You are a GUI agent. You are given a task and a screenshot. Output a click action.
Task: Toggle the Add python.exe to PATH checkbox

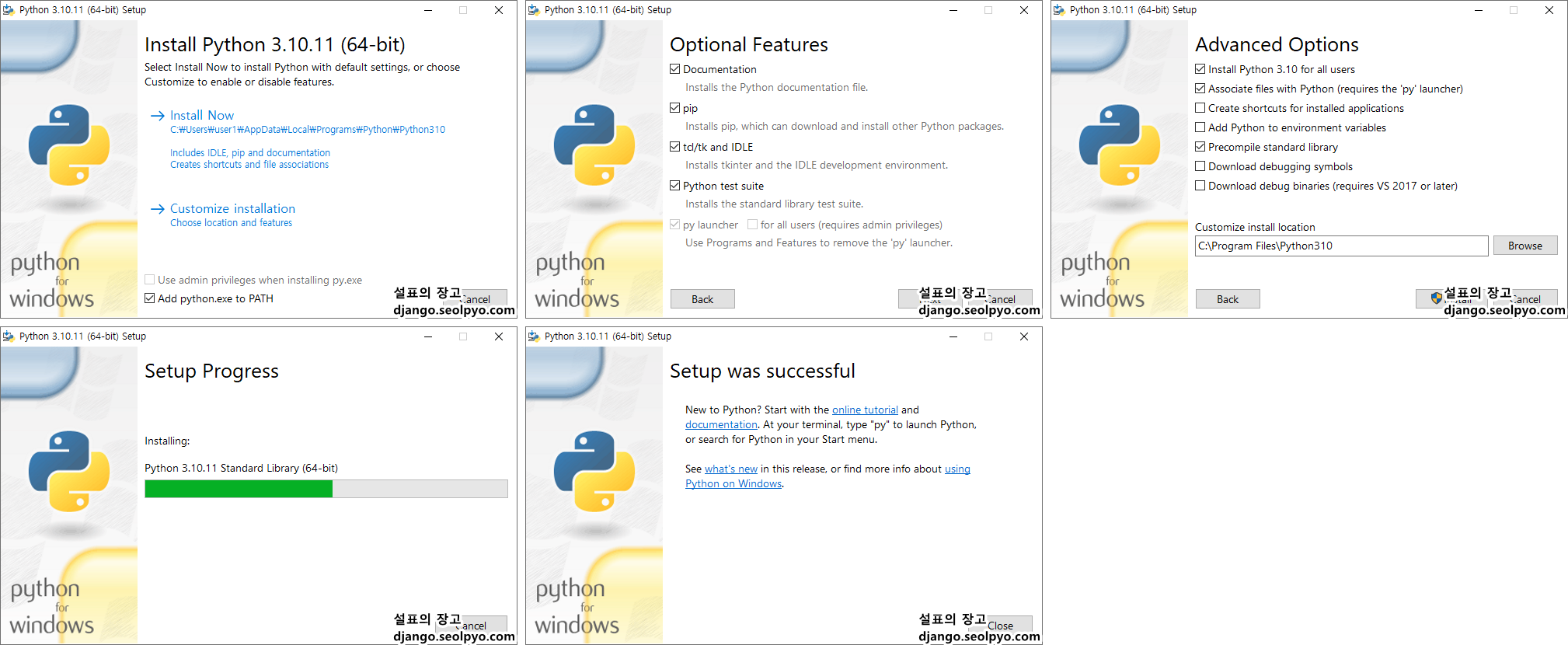[x=150, y=298]
